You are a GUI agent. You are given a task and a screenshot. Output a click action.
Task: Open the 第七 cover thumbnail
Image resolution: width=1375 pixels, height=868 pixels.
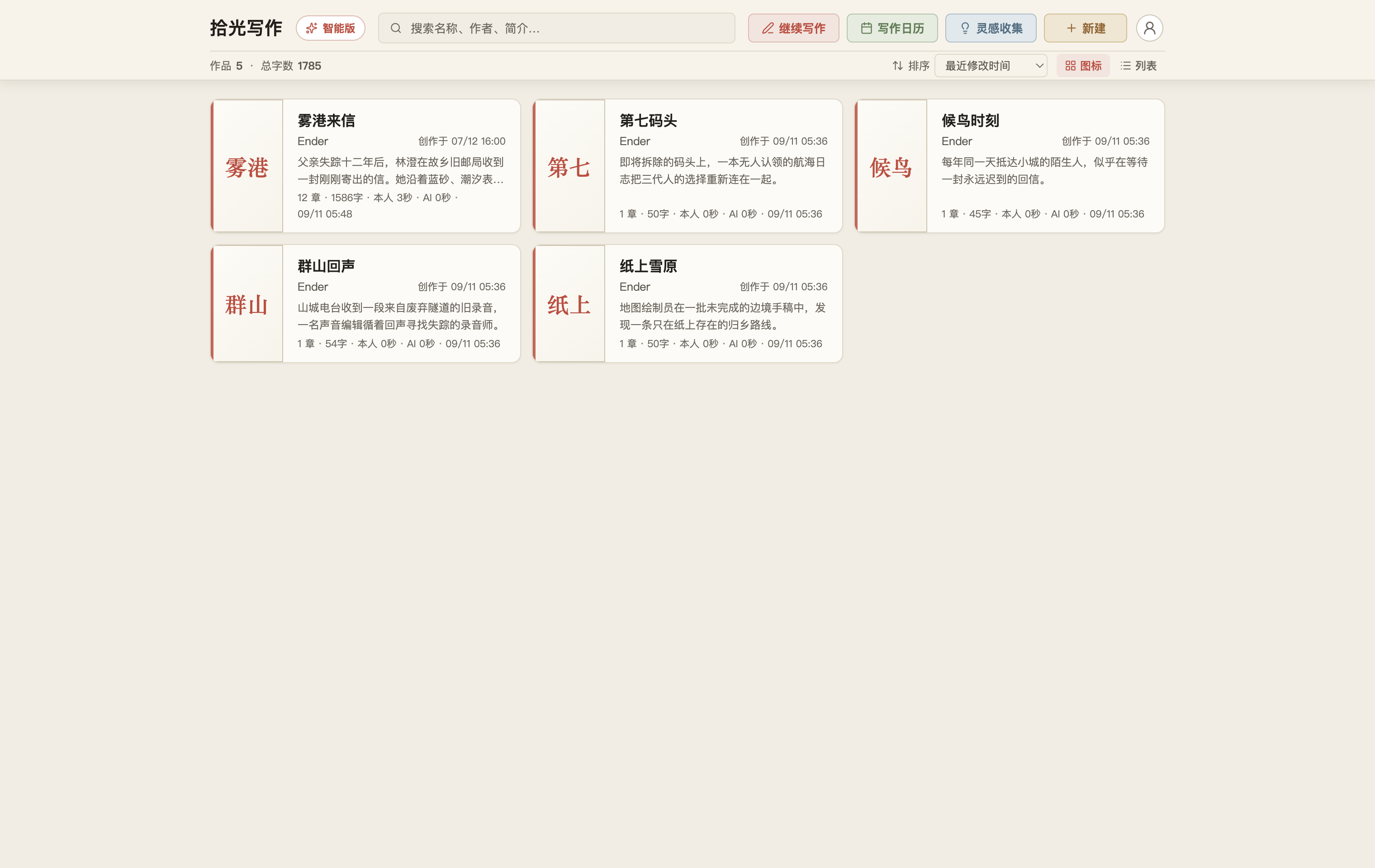pyautogui.click(x=569, y=166)
